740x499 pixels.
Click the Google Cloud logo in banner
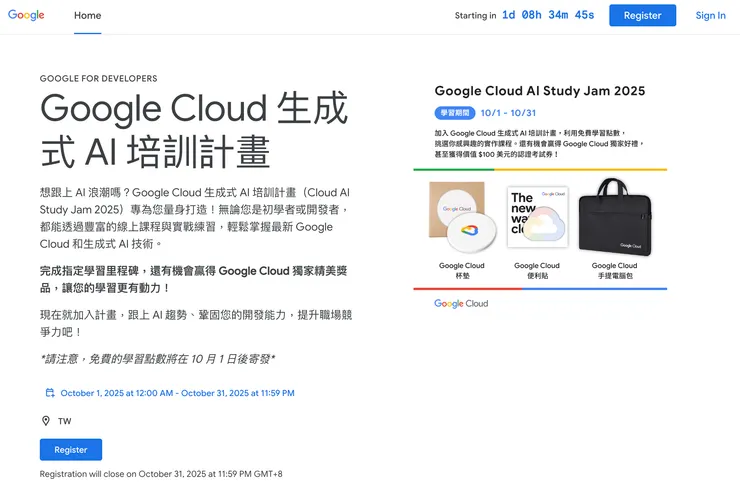click(x=461, y=304)
